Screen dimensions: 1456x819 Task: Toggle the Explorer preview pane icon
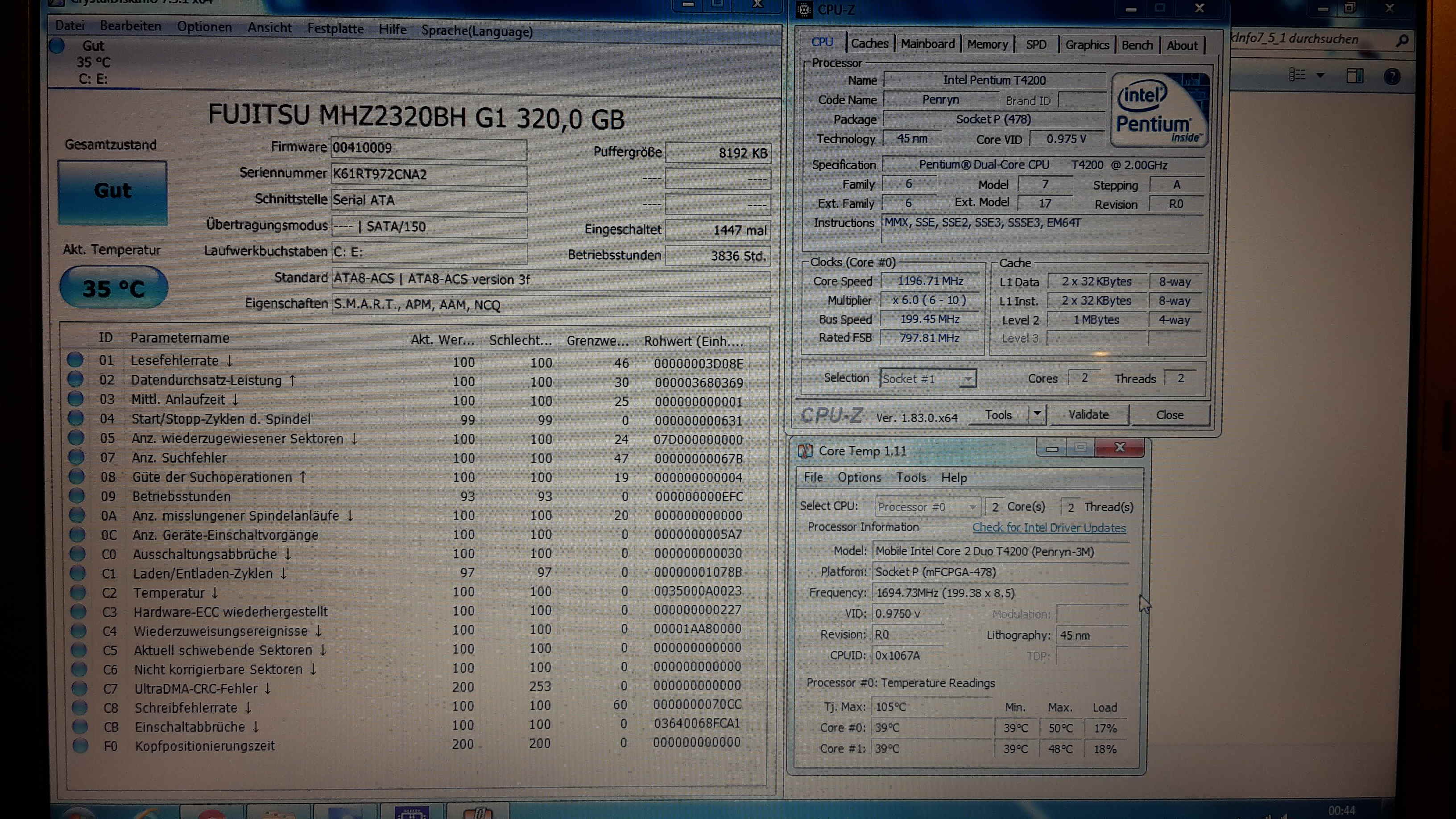coord(1354,76)
